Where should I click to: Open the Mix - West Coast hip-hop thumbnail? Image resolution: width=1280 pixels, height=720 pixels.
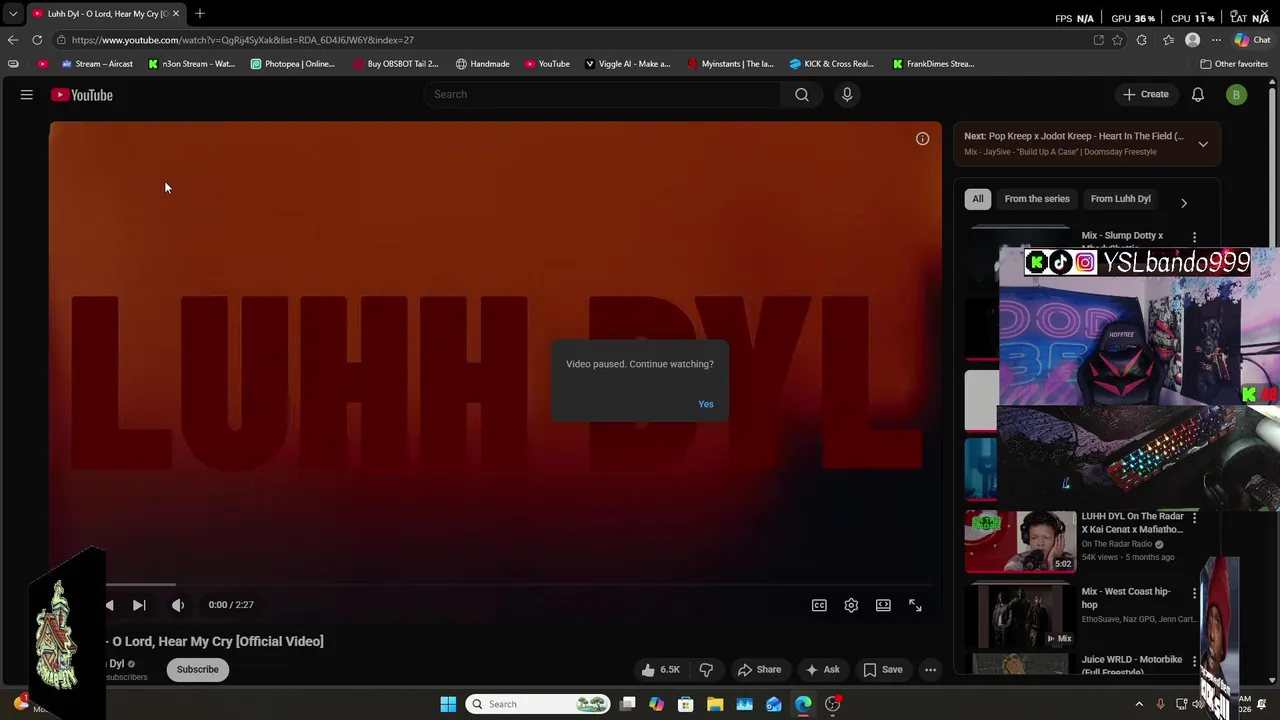pos(1021,617)
